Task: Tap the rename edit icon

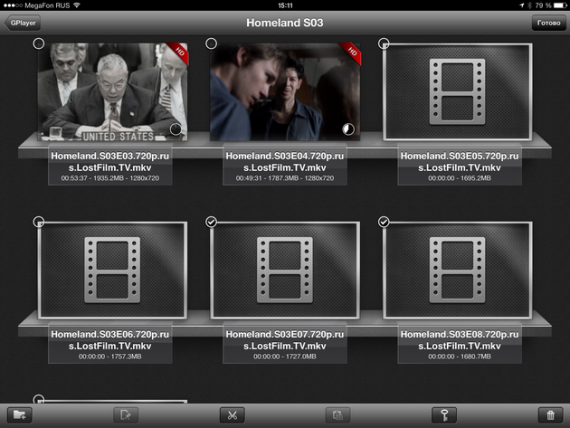Action: (x=125, y=415)
